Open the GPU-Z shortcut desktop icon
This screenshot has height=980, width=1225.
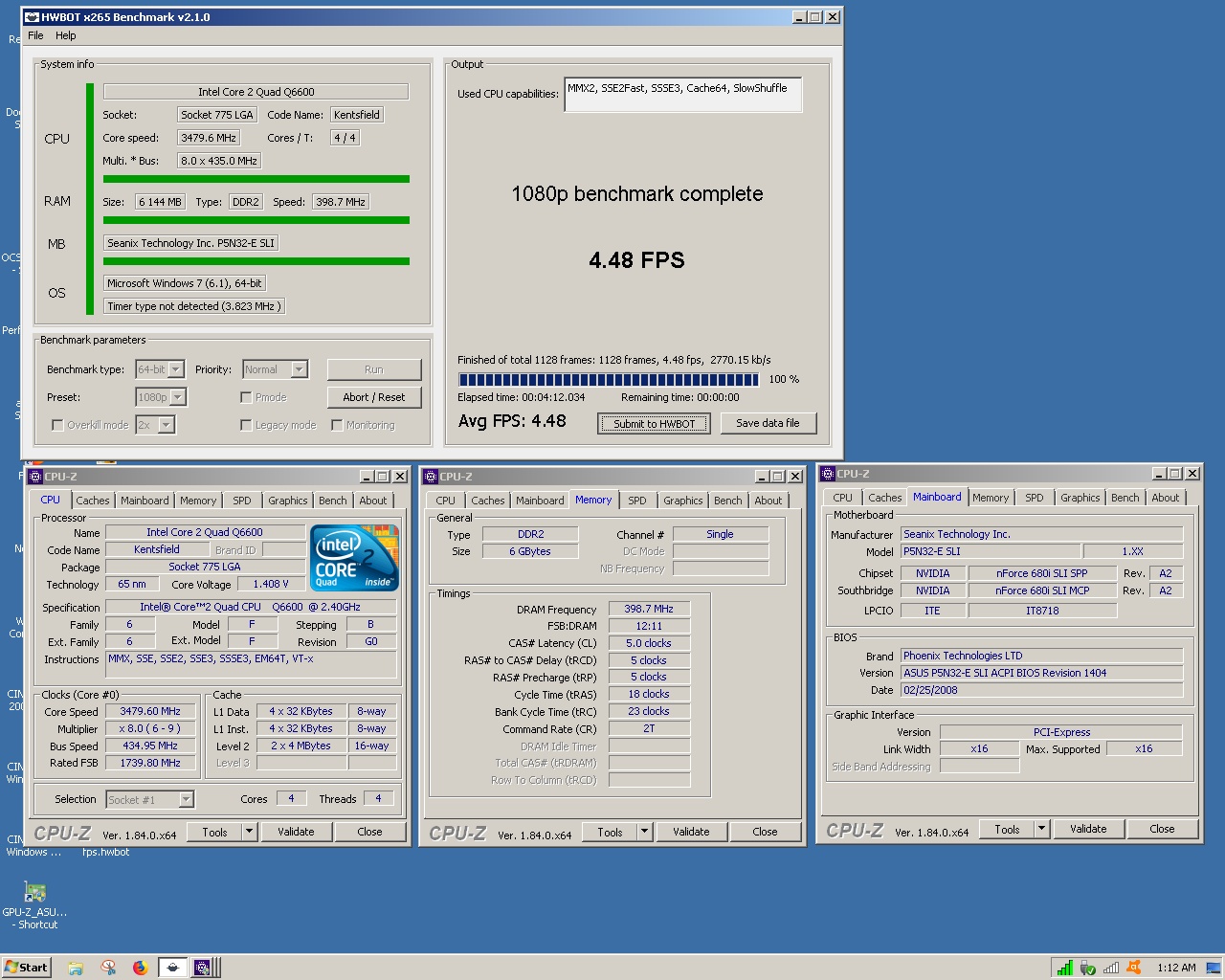(35, 904)
